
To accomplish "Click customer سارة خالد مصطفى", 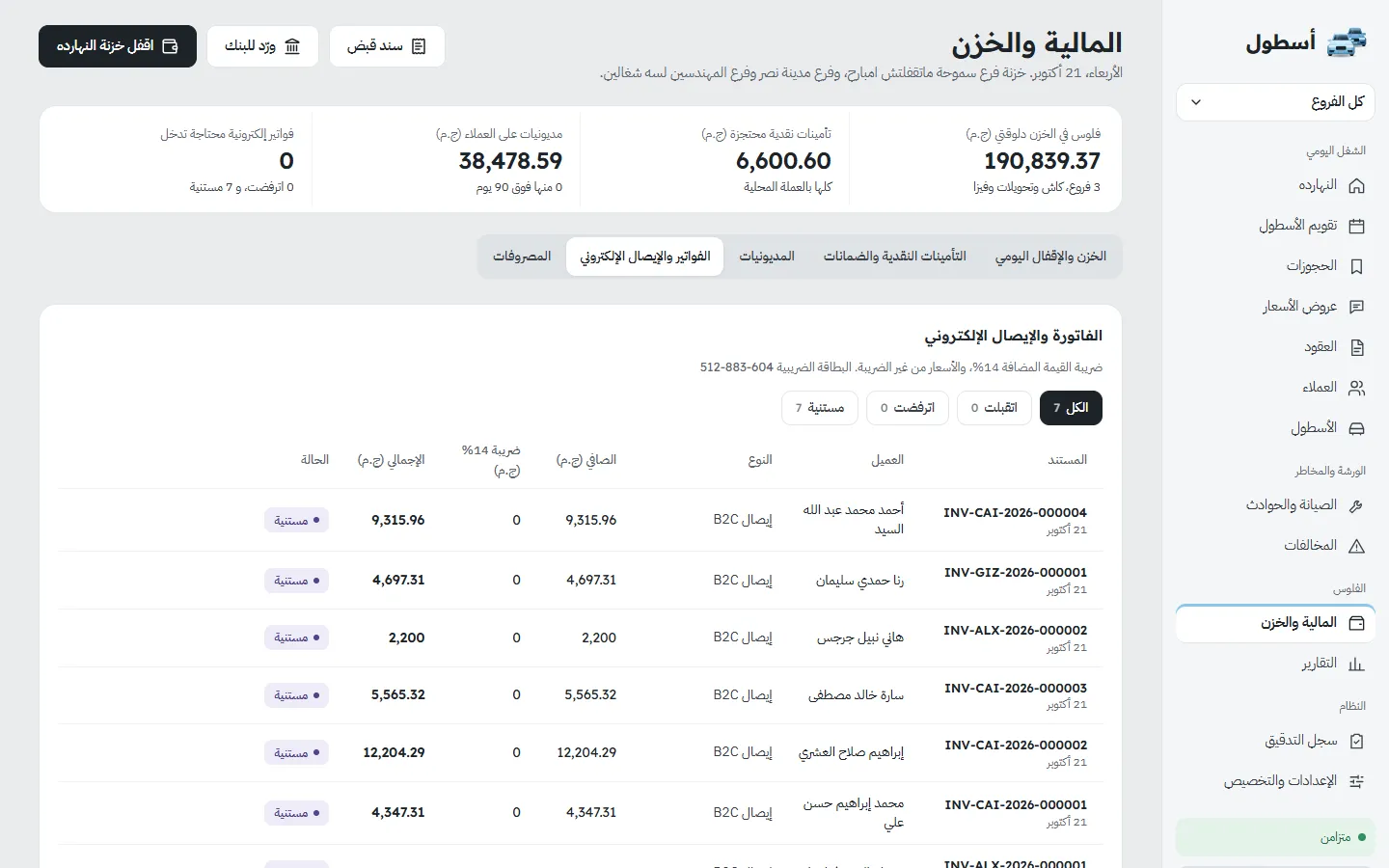I will (857, 695).
